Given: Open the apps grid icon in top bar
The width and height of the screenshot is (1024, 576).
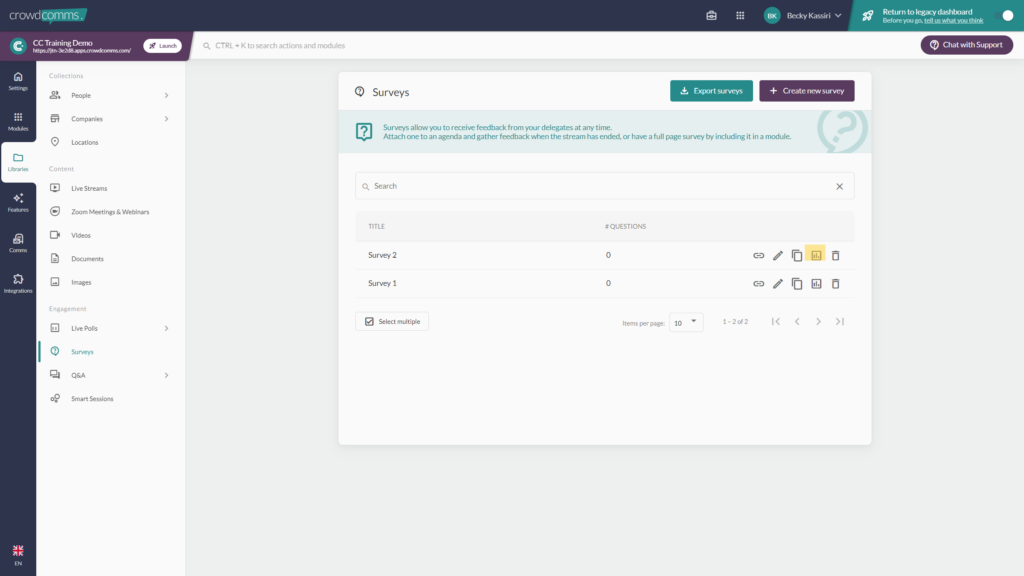Looking at the screenshot, I should click(740, 15).
